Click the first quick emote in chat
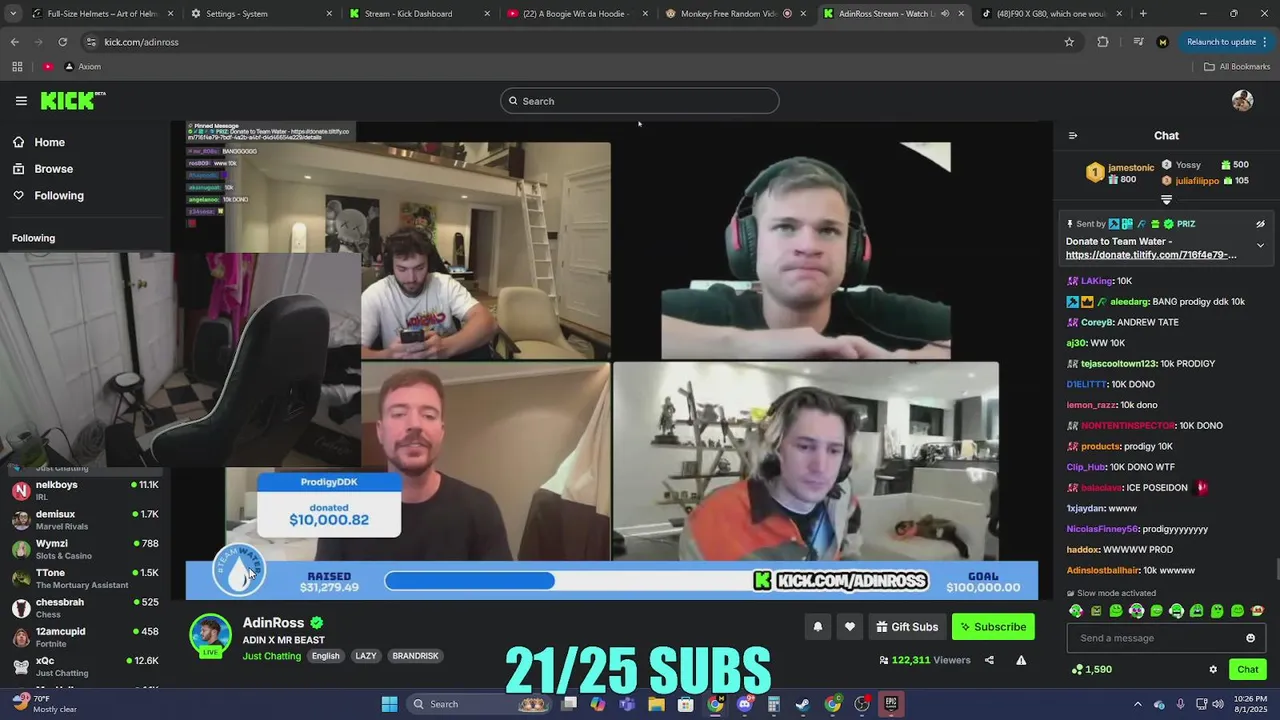This screenshot has width=1280, height=720. (x=1076, y=611)
